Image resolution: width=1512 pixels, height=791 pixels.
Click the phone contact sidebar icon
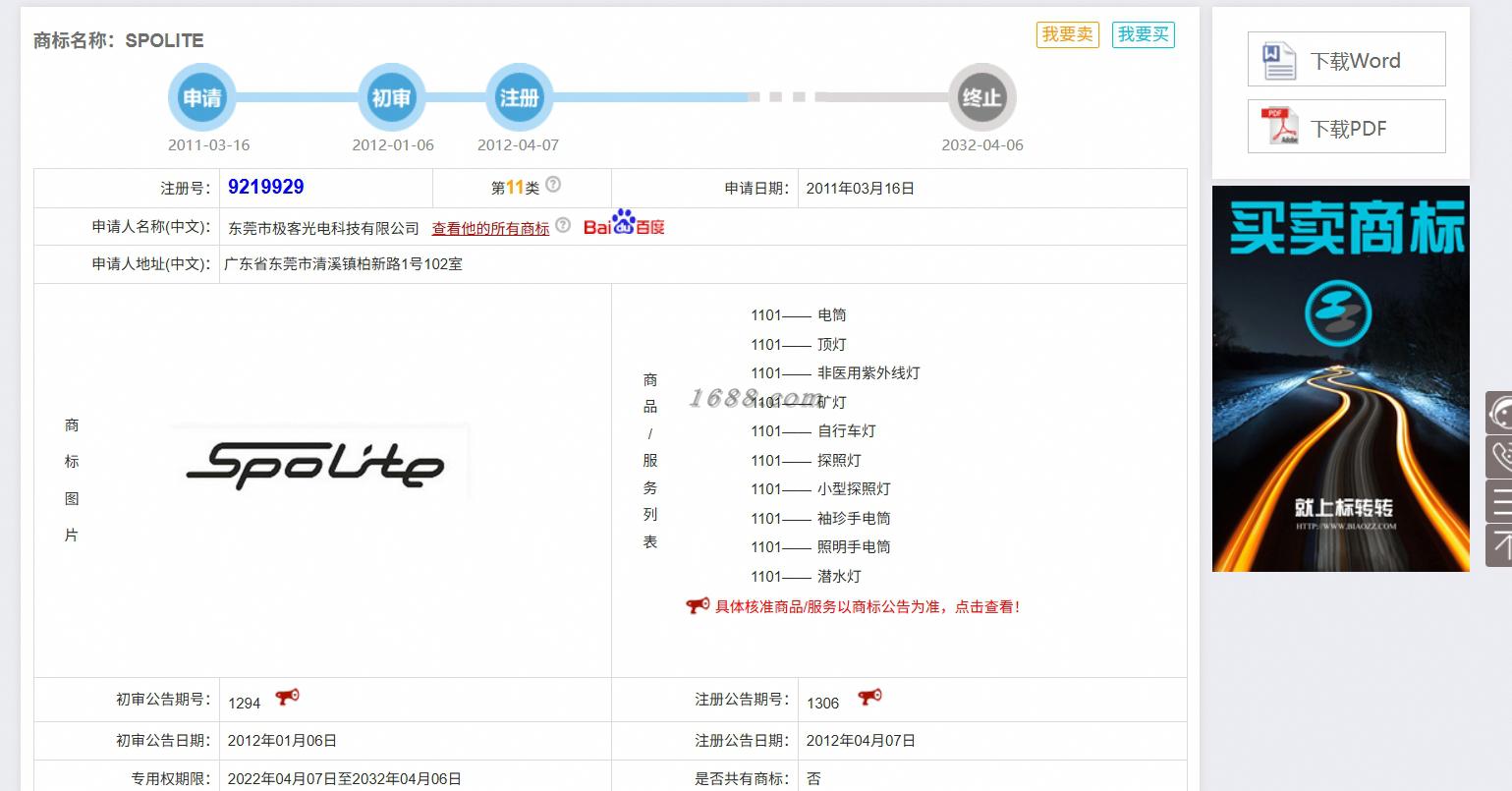pyautogui.click(x=1499, y=457)
